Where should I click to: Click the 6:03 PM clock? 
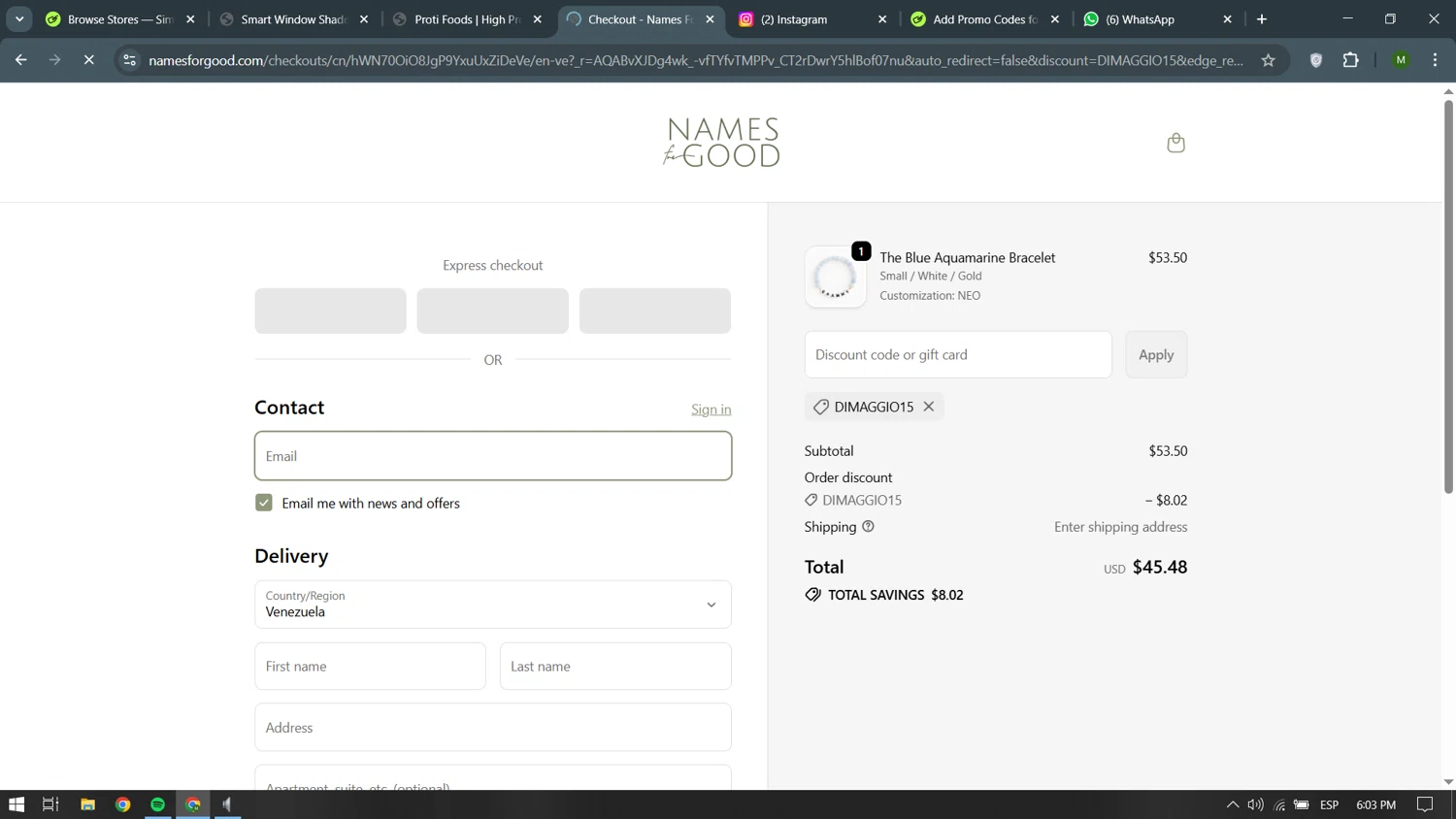[x=1375, y=804]
